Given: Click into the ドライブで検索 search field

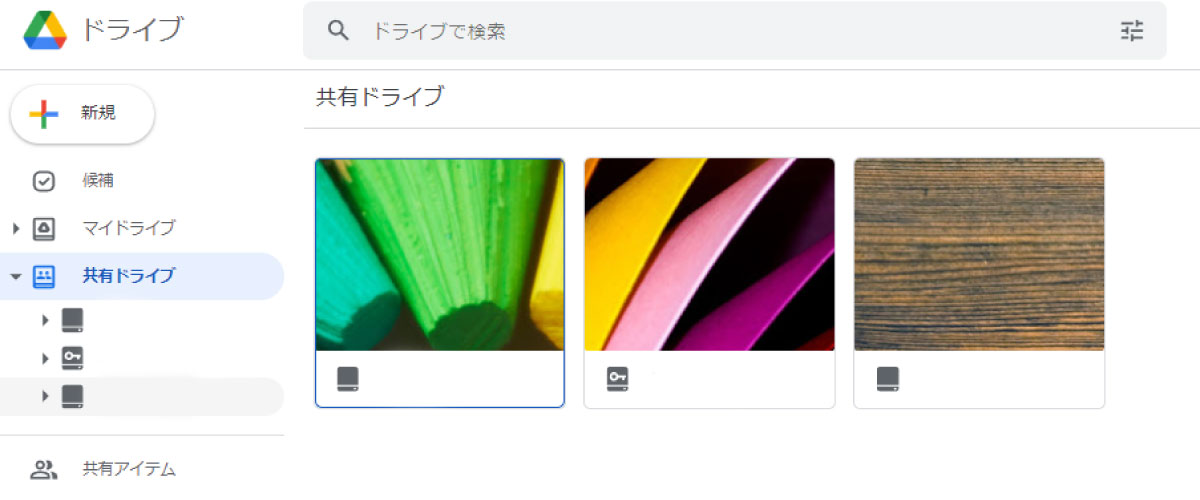Looking at the screenshot, I should [735, 31].
